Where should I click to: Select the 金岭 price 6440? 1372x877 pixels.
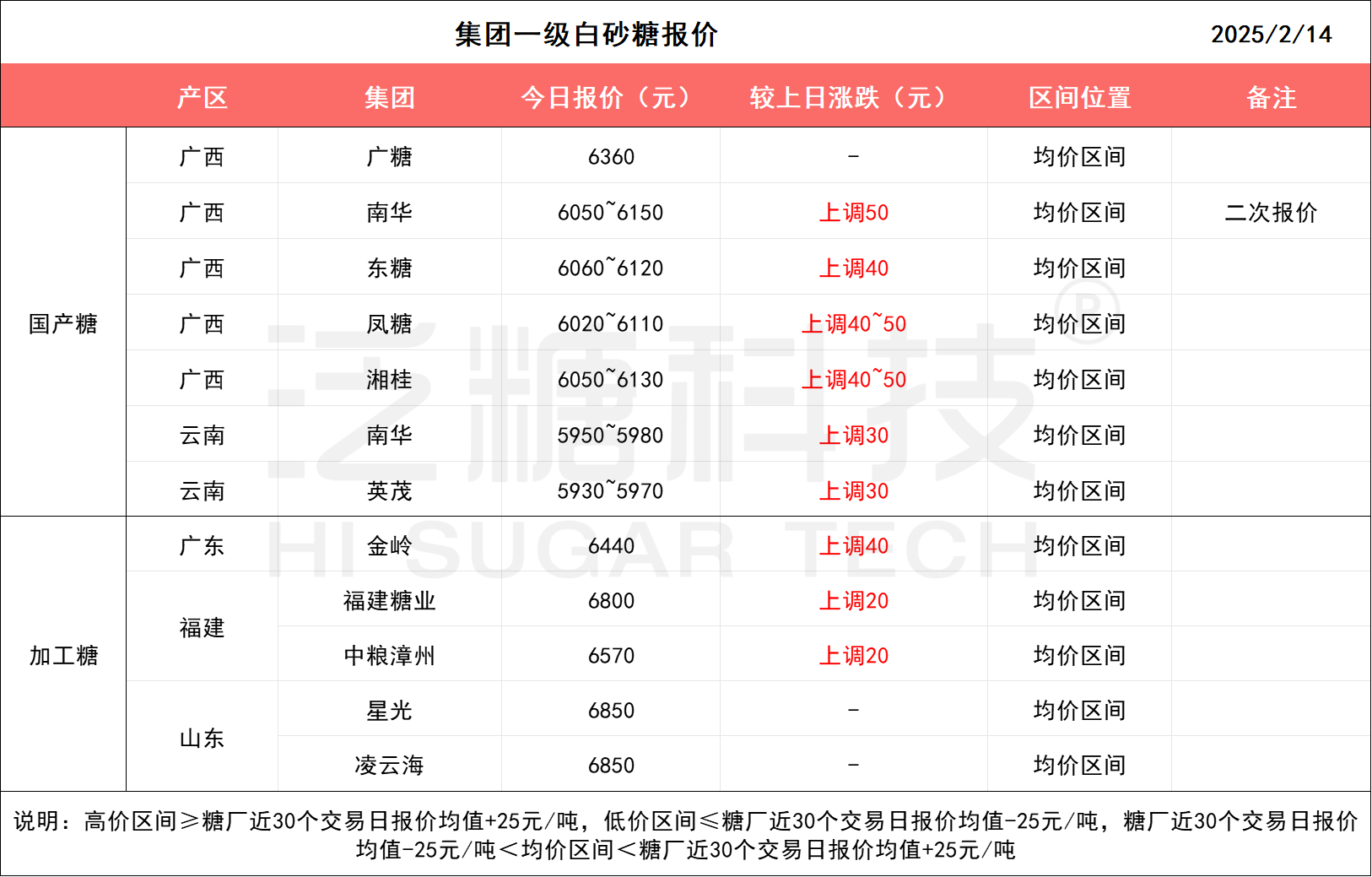611,546
